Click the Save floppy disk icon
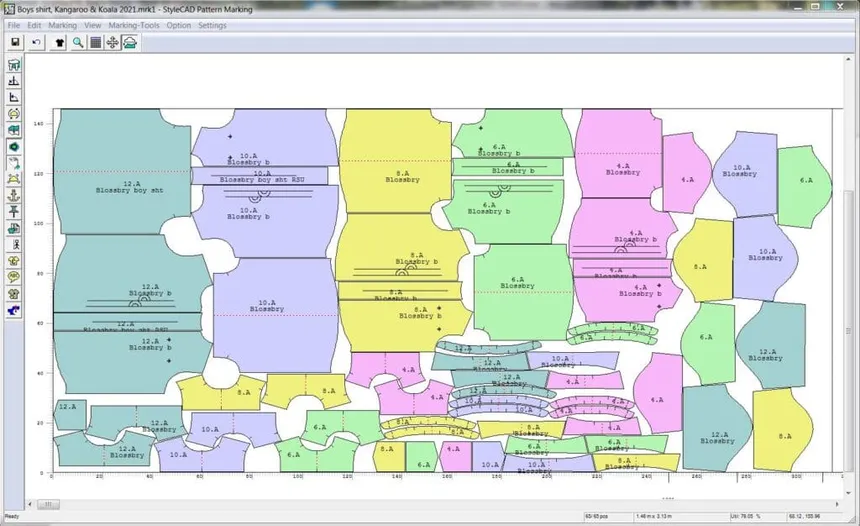Image resolution: width=860 pixels, height=526 pixels. tap(16, 43)
